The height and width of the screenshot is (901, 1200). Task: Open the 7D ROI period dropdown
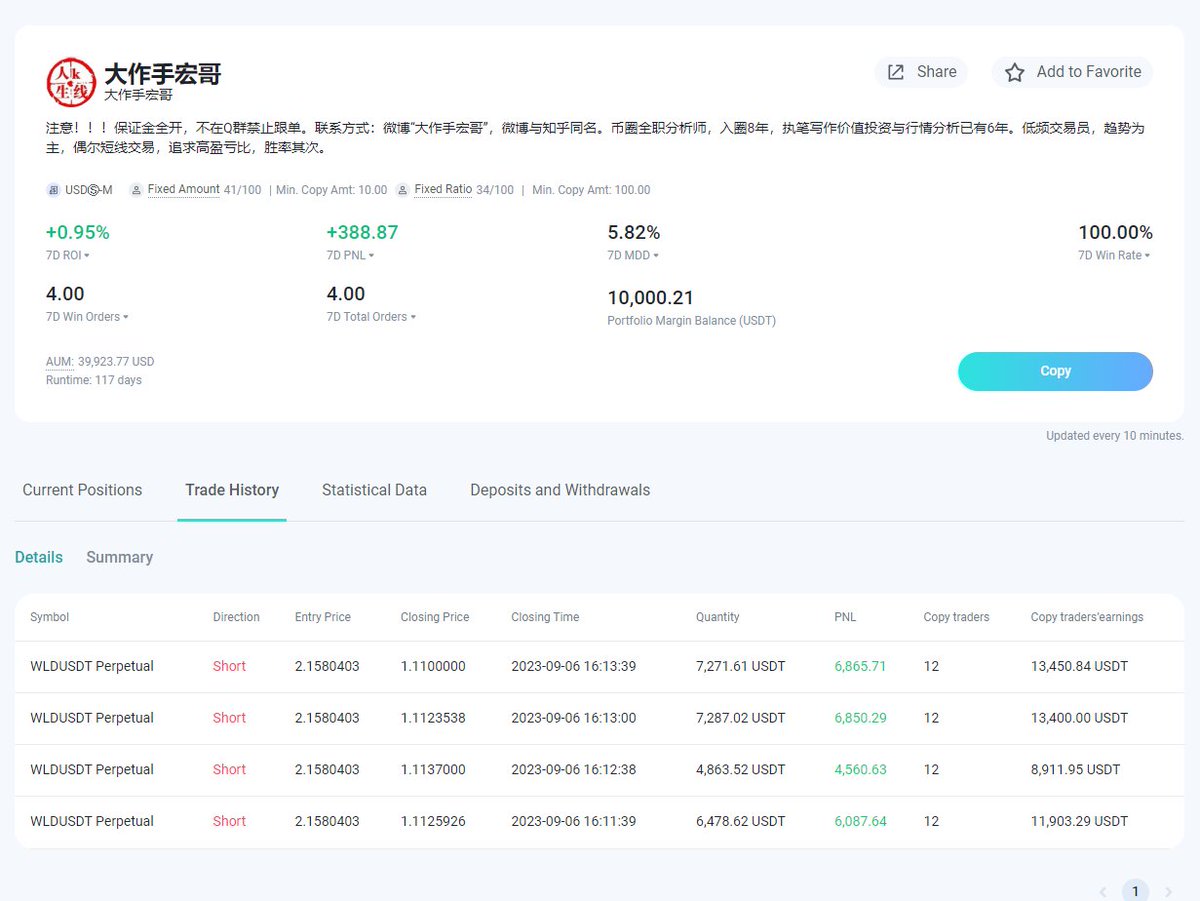tap(68, 256)
